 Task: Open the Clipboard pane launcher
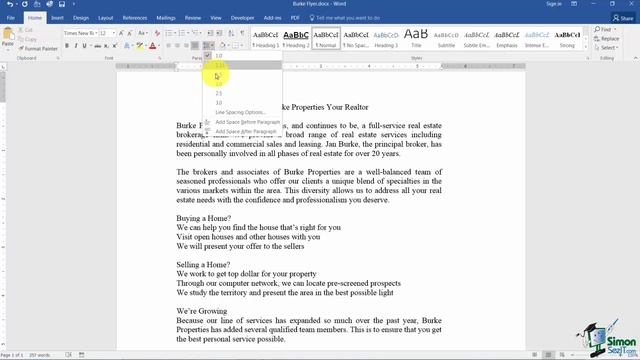[x=58, y=58]
